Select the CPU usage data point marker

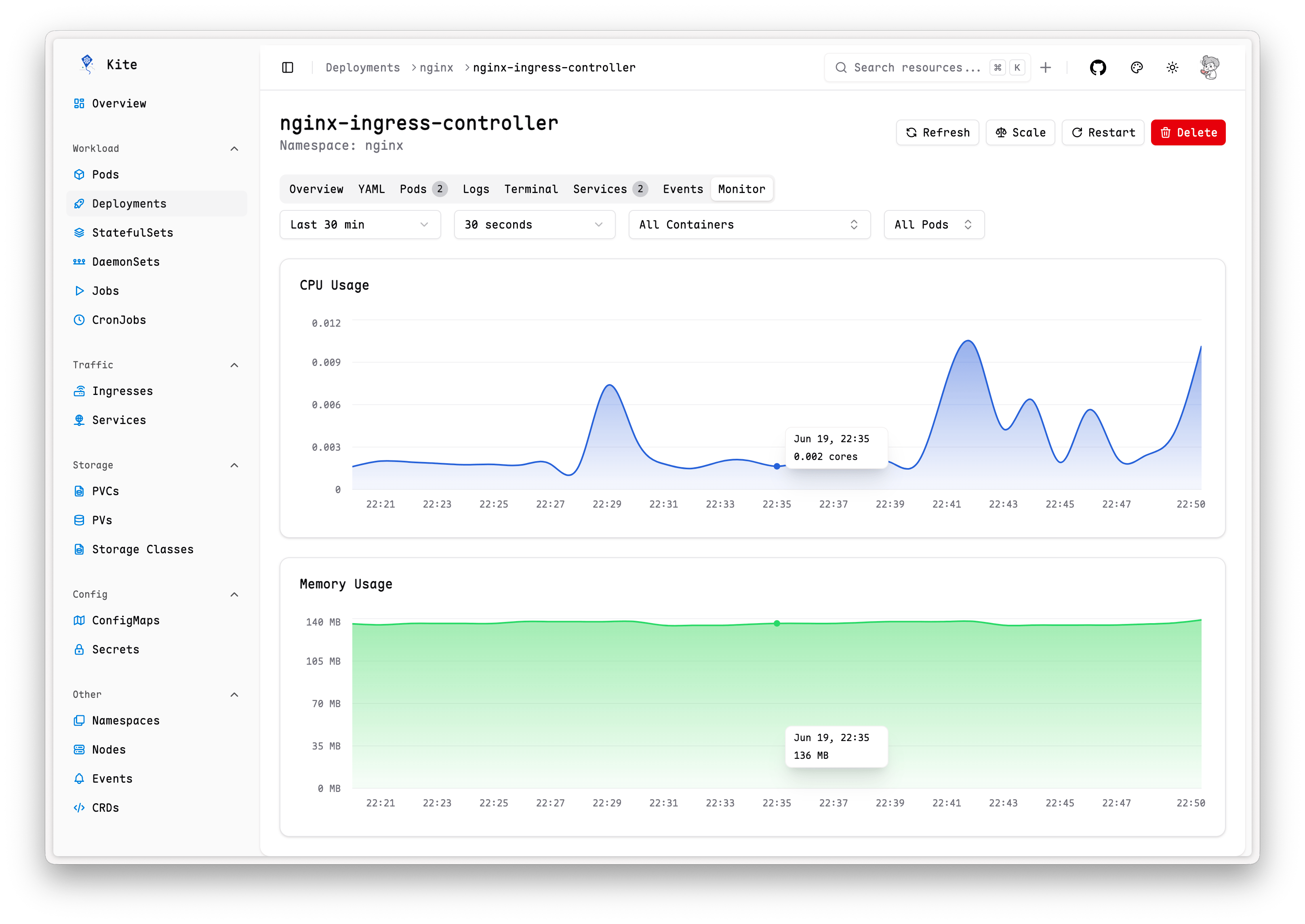coord(776,466)
